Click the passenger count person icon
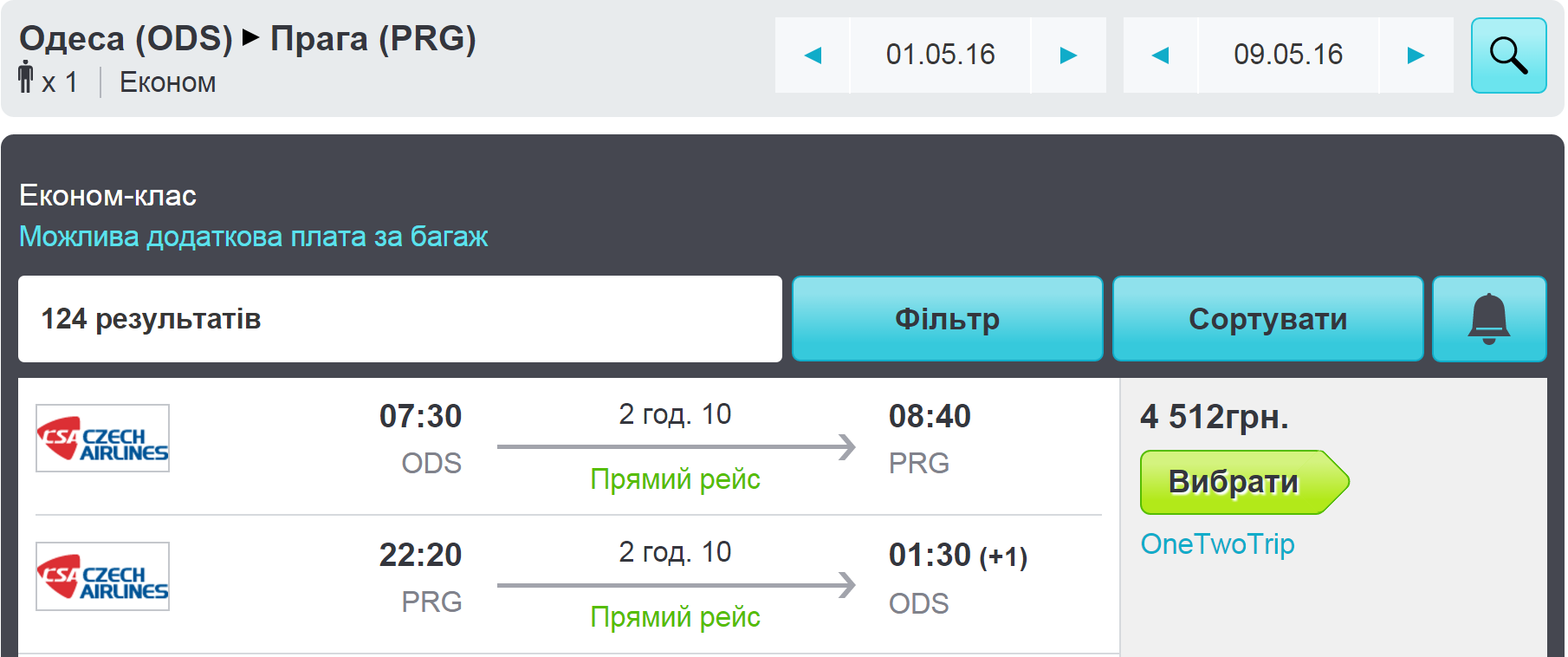This screenshot has width=1568, height=657. tap(26, 77)
